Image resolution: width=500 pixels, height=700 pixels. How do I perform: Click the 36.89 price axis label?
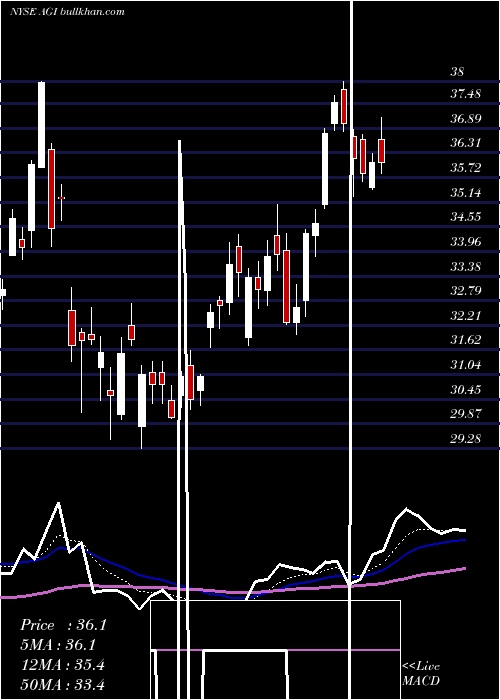pyautogui.click(x=466, y=118)
